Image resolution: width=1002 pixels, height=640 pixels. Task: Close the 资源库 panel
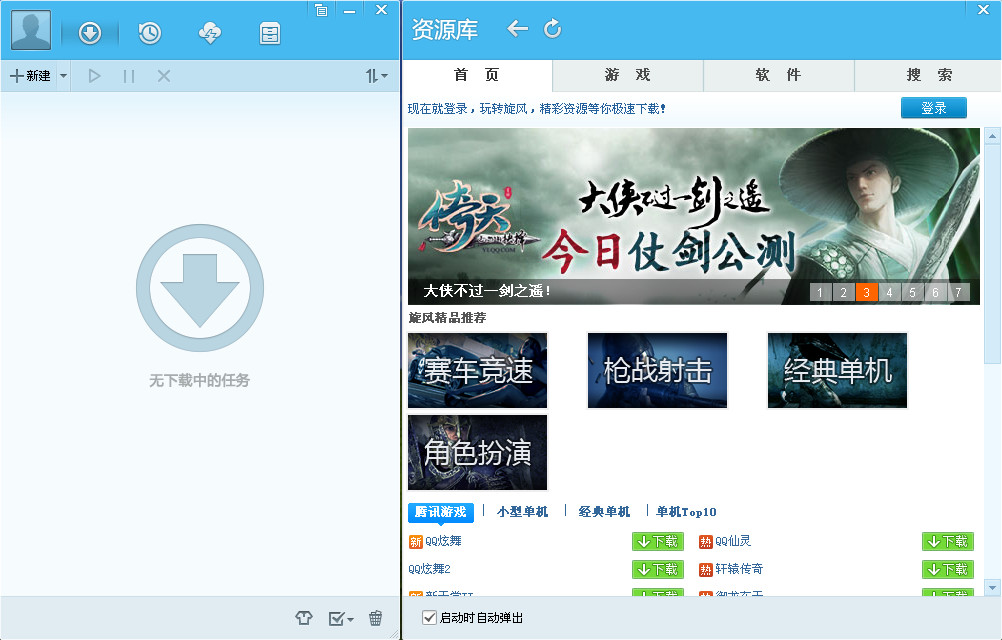tap(983, 10)
